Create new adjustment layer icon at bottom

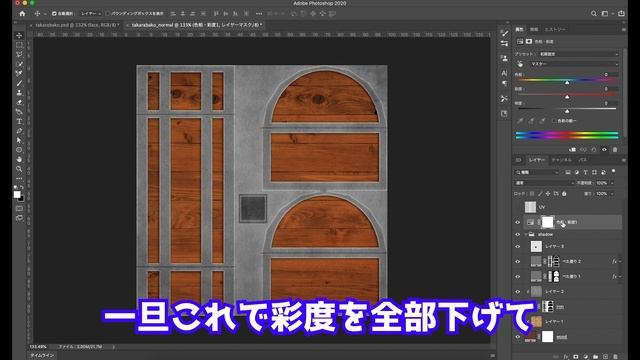click(x=586, y=356)
